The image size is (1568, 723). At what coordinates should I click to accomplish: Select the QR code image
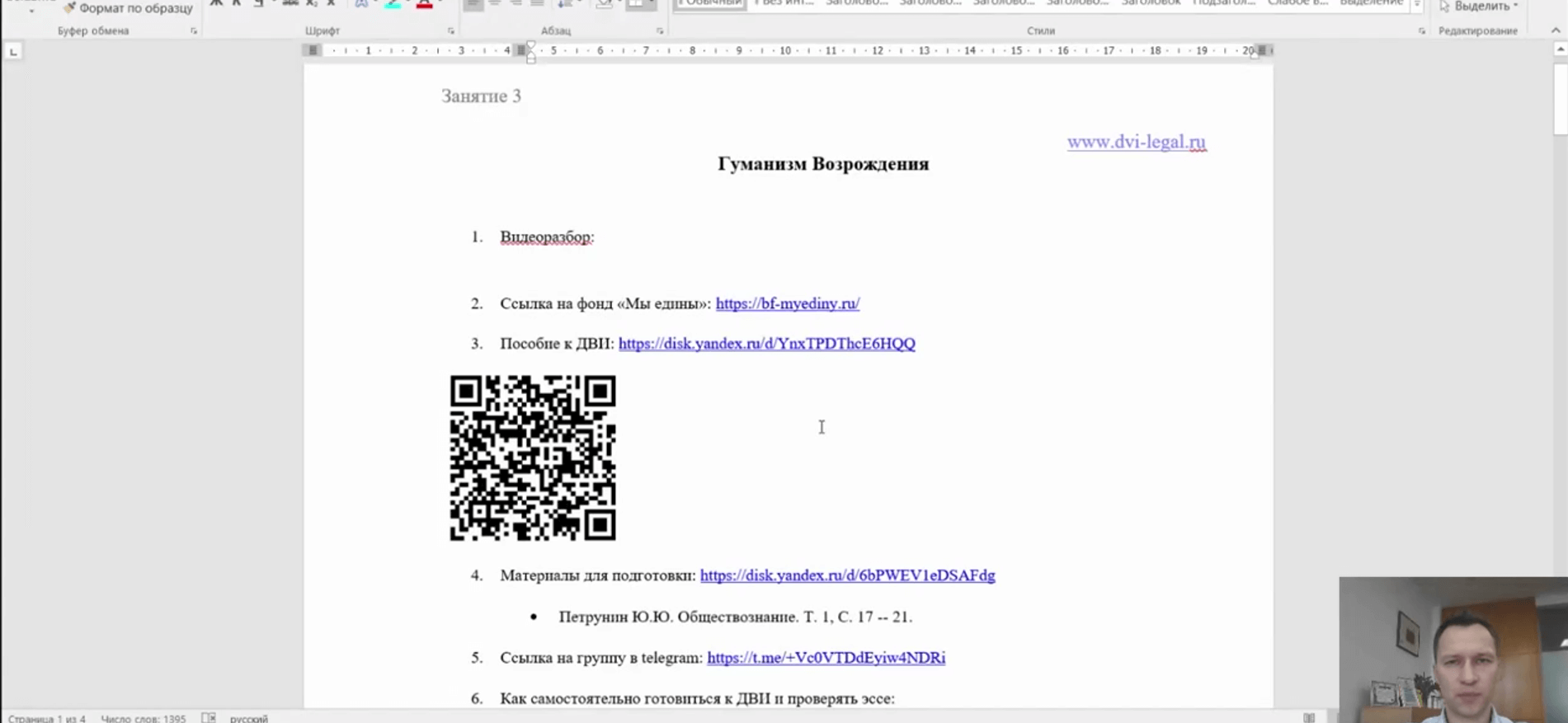point(533,458)
